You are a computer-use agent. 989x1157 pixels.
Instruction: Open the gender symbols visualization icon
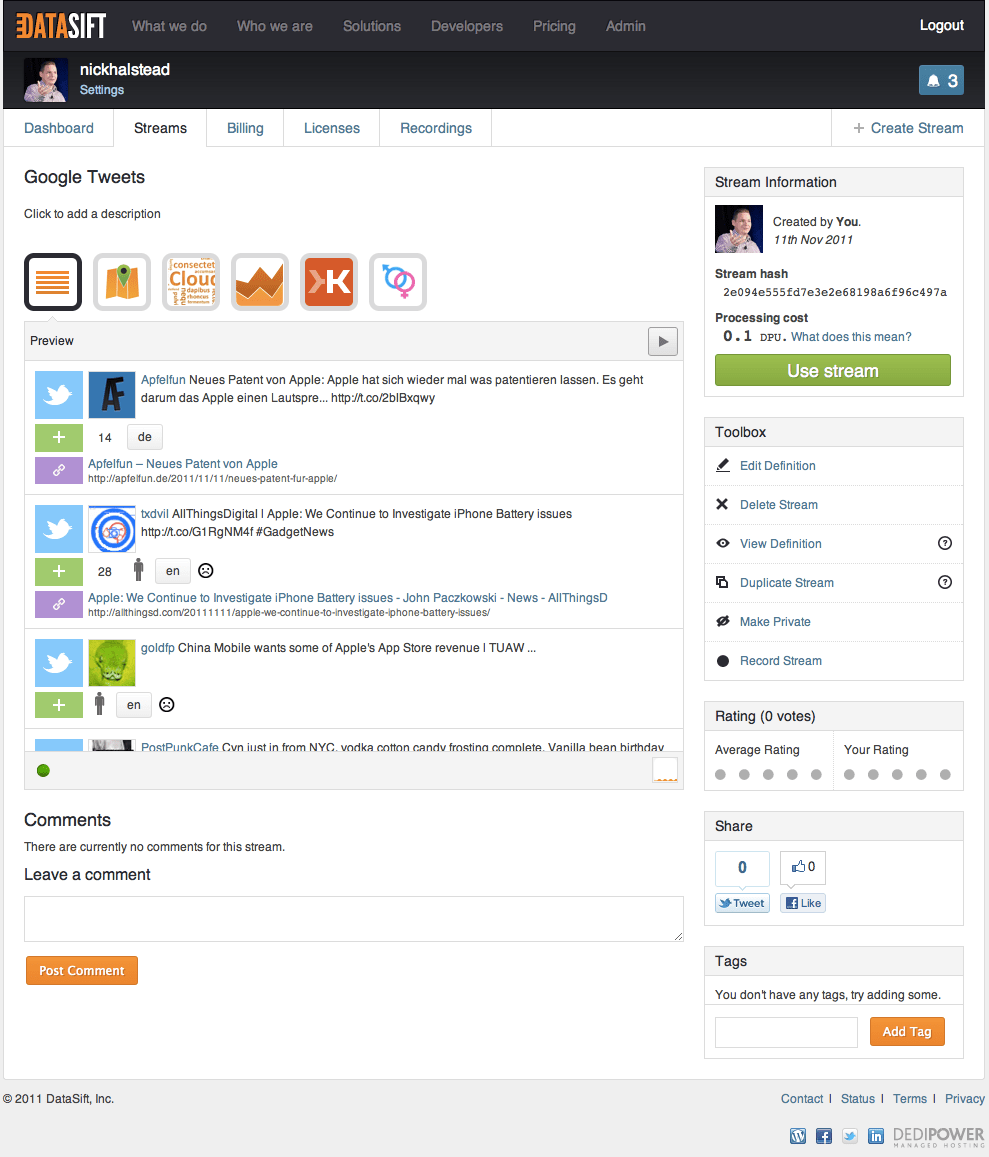coord(398,282)
